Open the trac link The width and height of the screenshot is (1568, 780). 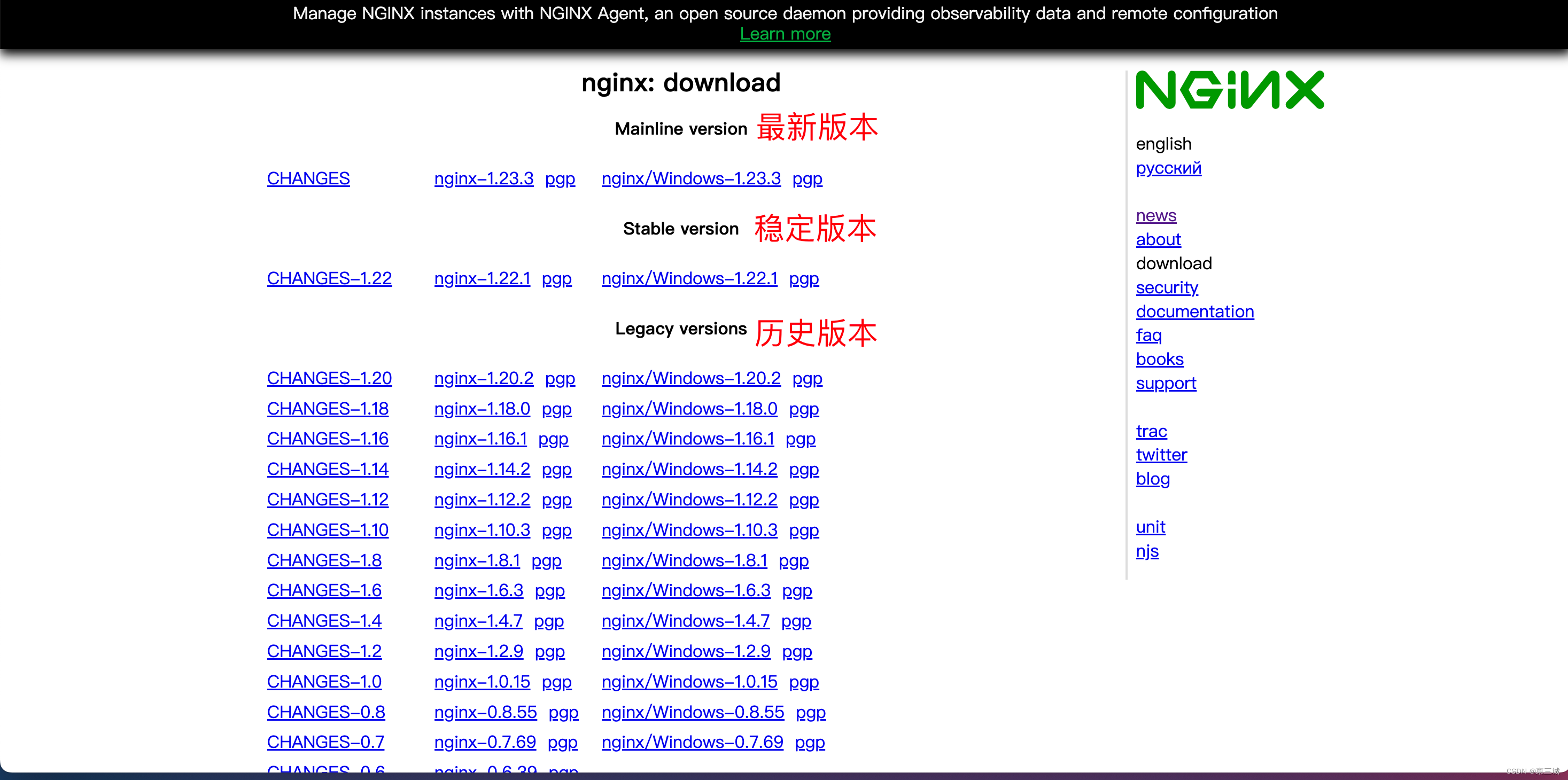(x=1151, y=431)
